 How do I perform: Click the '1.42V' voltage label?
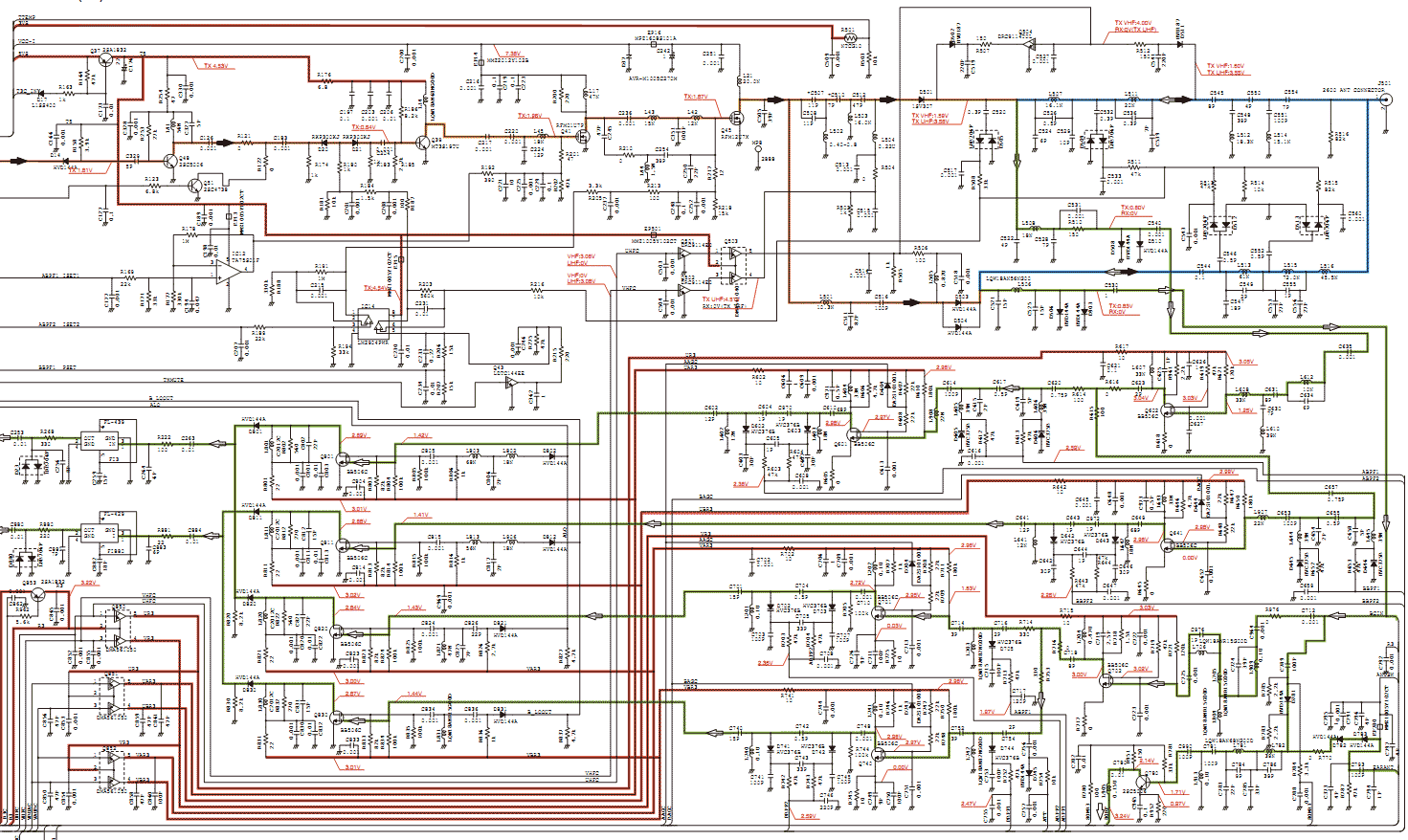(x=421, y=435)
